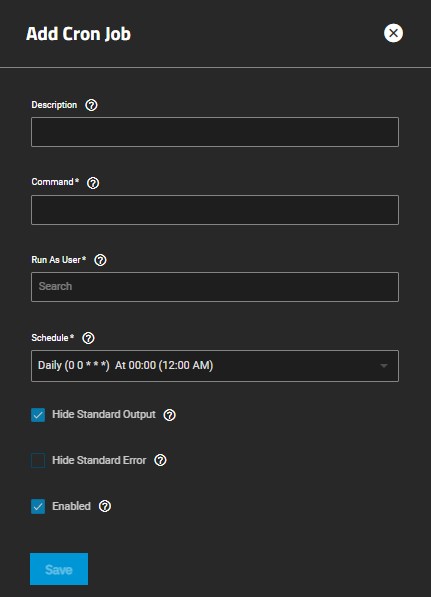Close the Add Cron Job panel
The width and height of the screenshot is (431, 597).
pyautogui.click(x=393, y=33)
